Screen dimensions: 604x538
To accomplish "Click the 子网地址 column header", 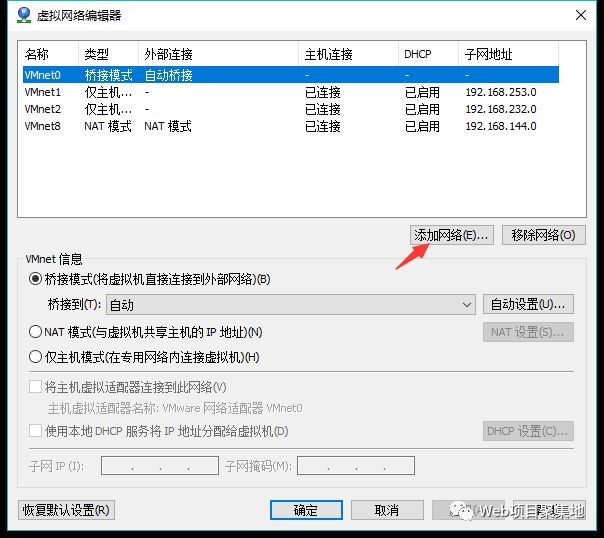I will (x=508, y=54).
